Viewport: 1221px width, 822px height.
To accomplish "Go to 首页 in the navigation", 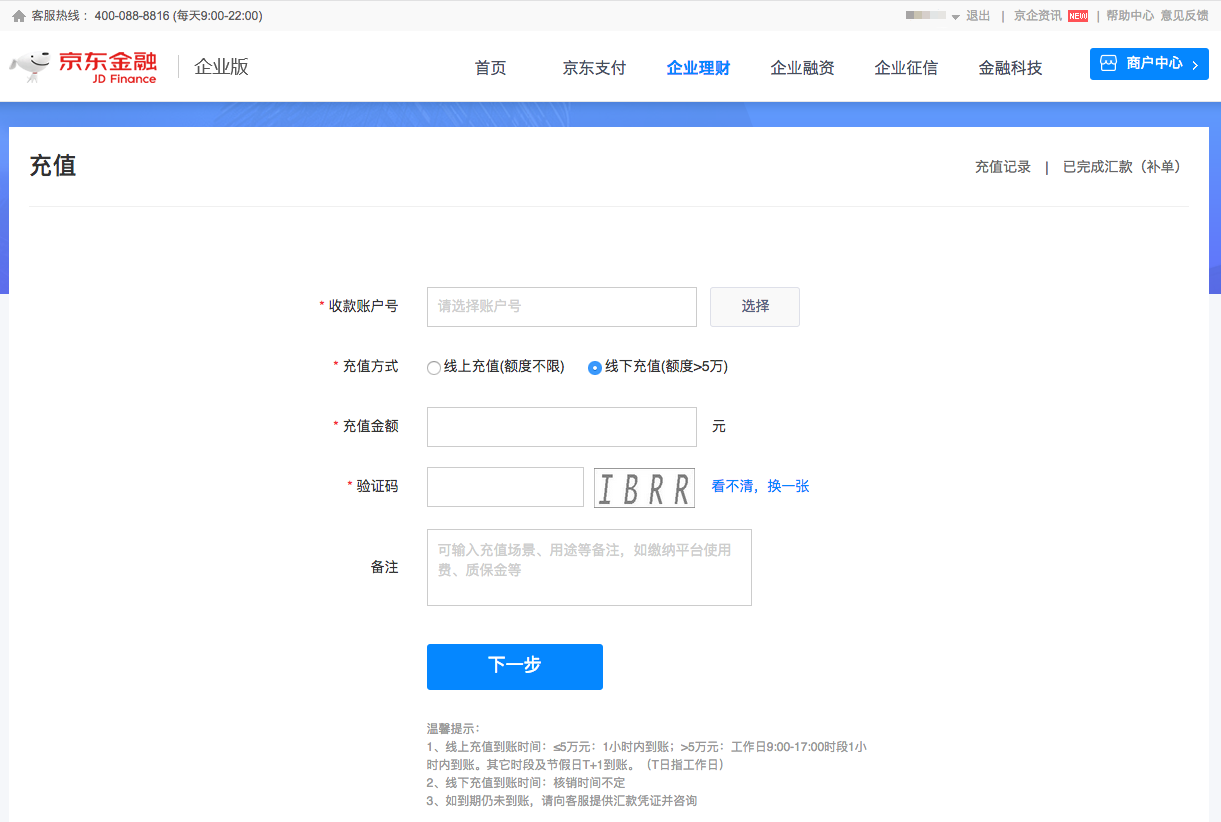I will click(490, 68).
